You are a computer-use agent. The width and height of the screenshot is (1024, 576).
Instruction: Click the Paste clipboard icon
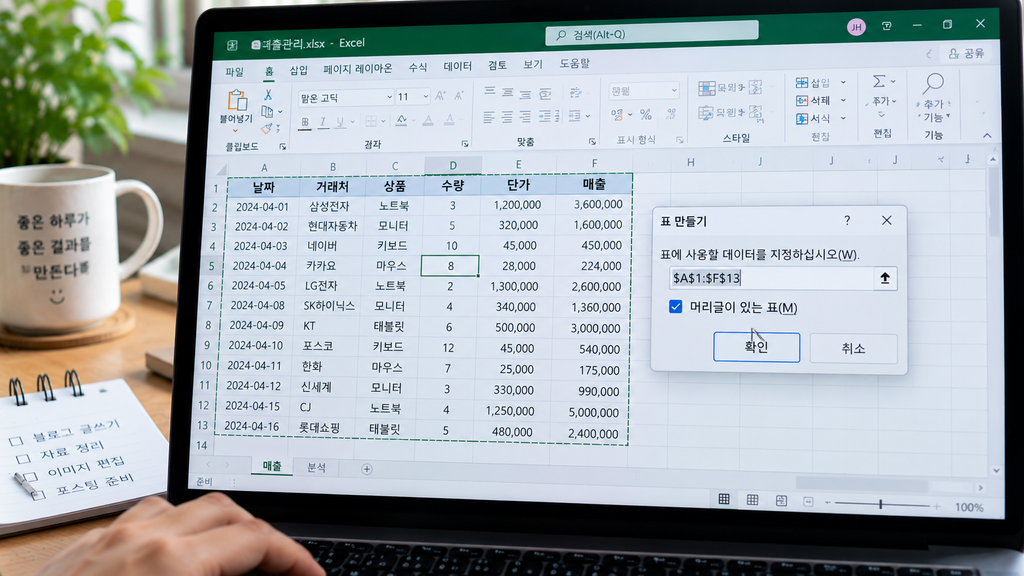237,100
